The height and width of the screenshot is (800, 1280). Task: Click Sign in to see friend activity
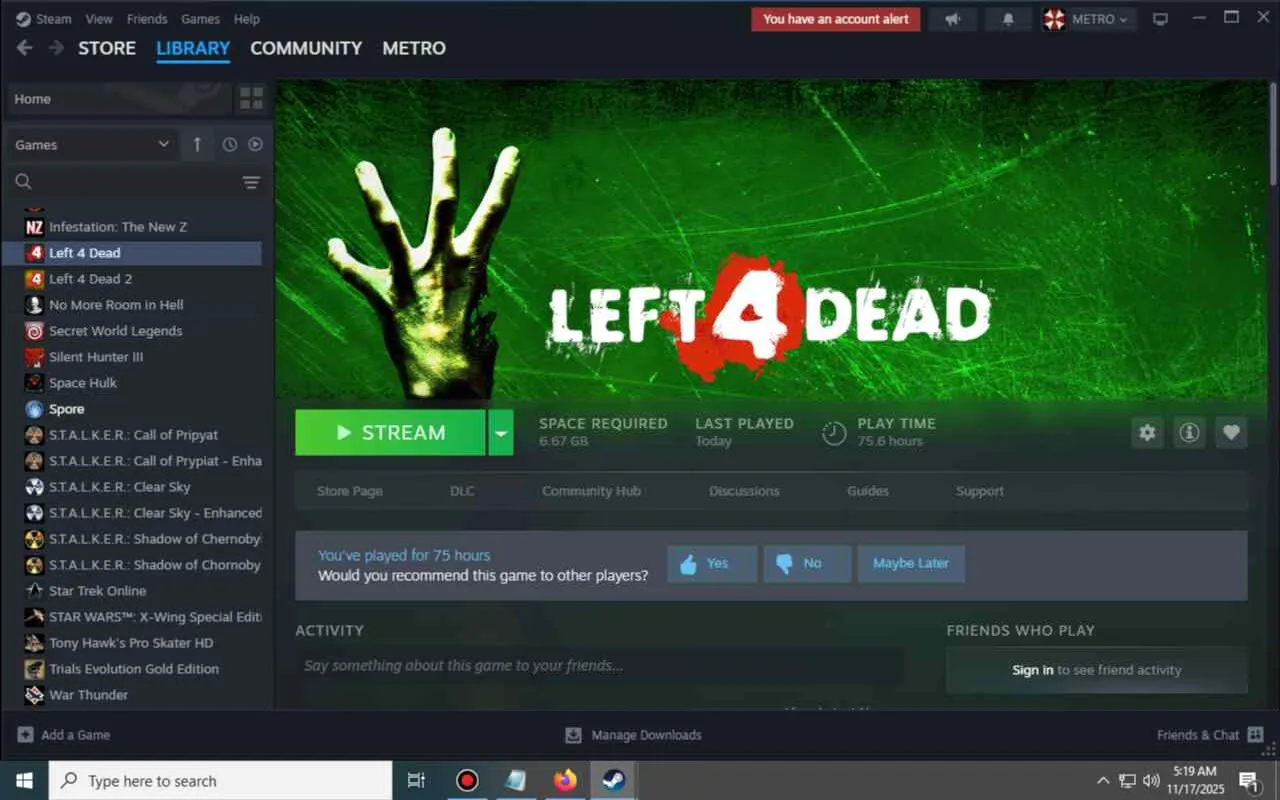(x=1032, y=670)
